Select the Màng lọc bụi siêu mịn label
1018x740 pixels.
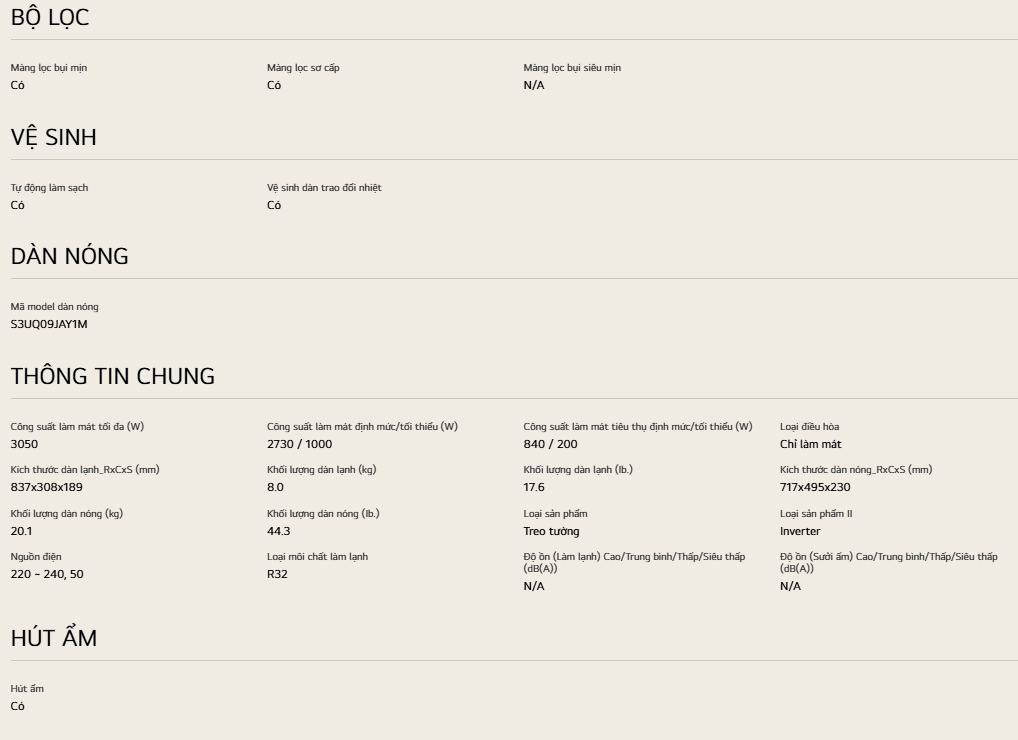[572, 68]
